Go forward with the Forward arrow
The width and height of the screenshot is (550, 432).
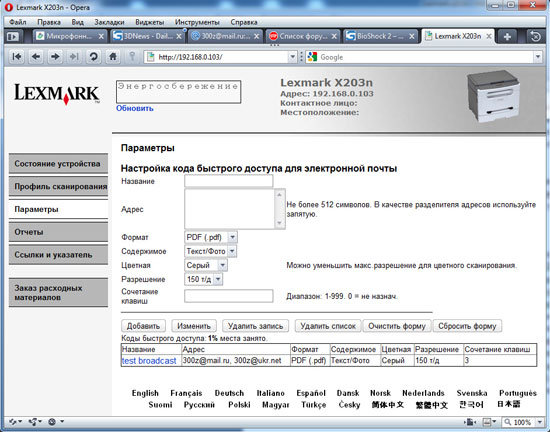[55, 56]
